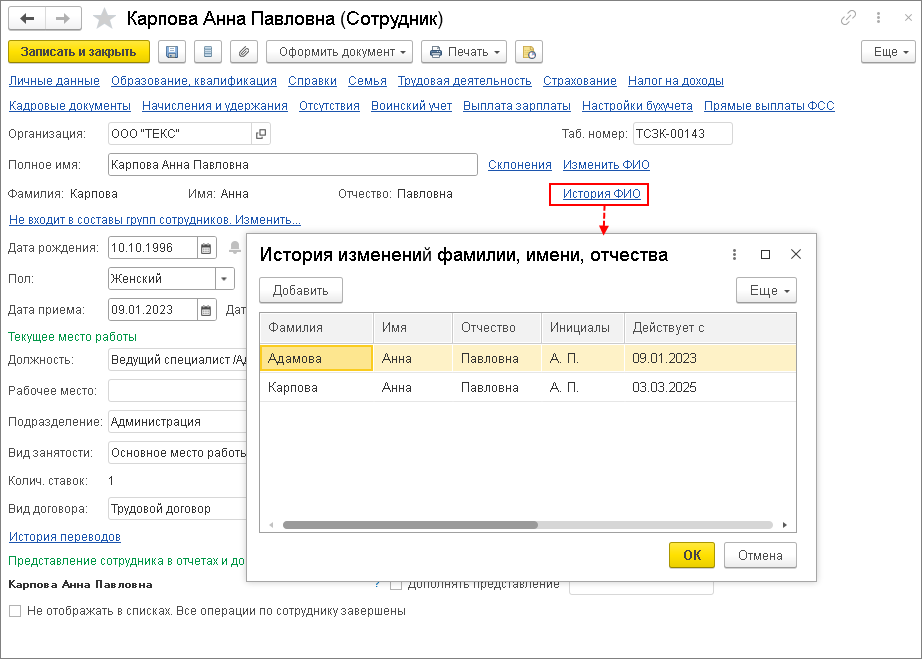Go to 'Справки' section

(312, 81)
